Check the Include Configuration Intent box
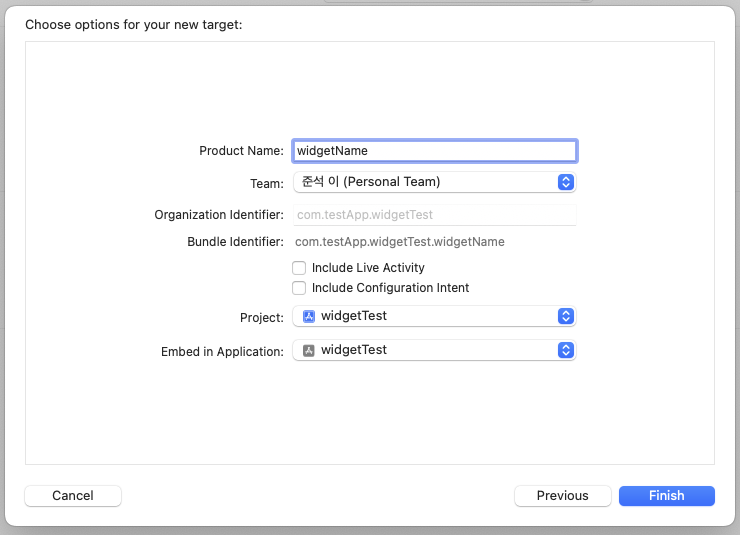 [x=299, y=288]
